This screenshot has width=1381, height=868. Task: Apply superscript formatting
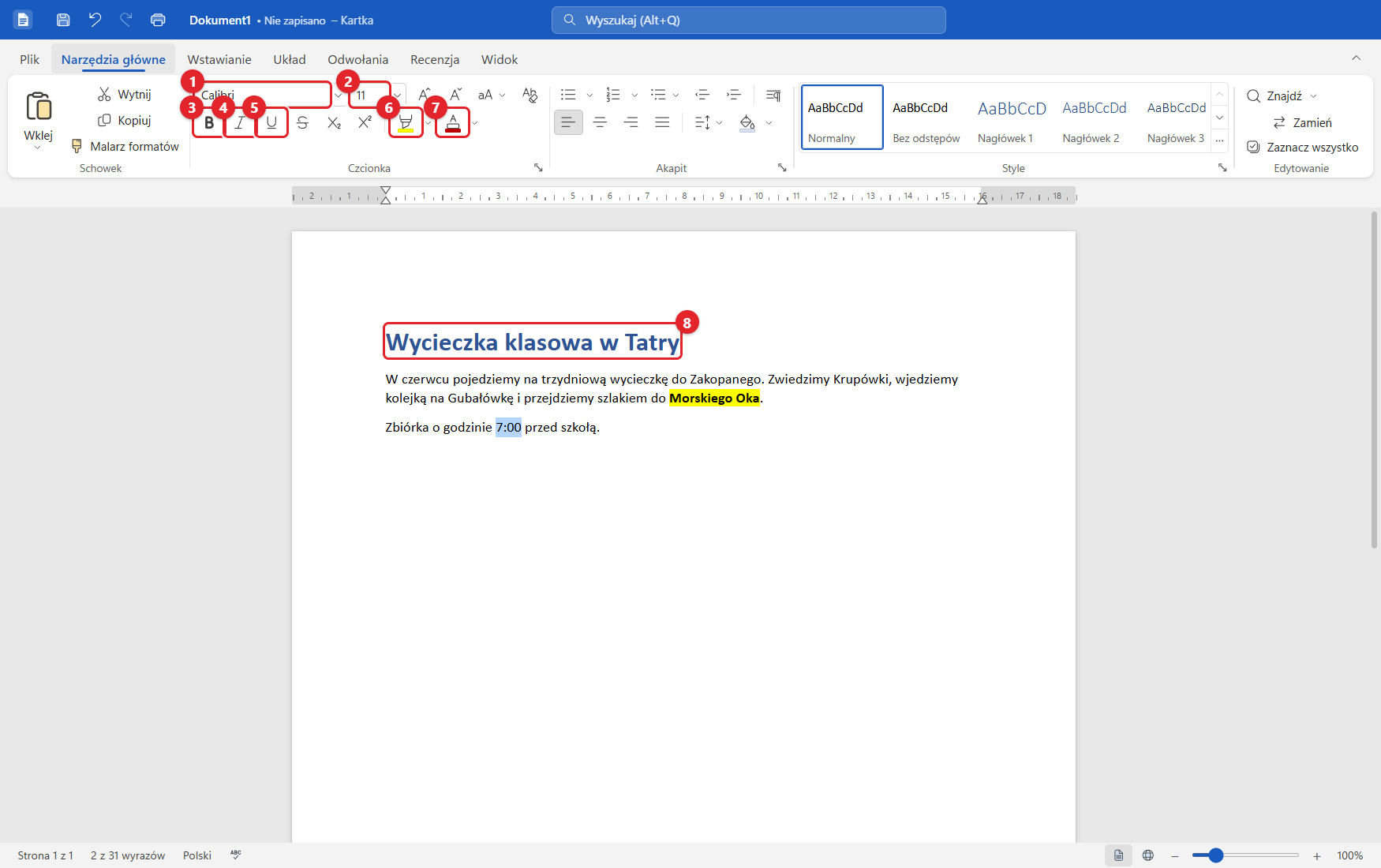[365, 122]
